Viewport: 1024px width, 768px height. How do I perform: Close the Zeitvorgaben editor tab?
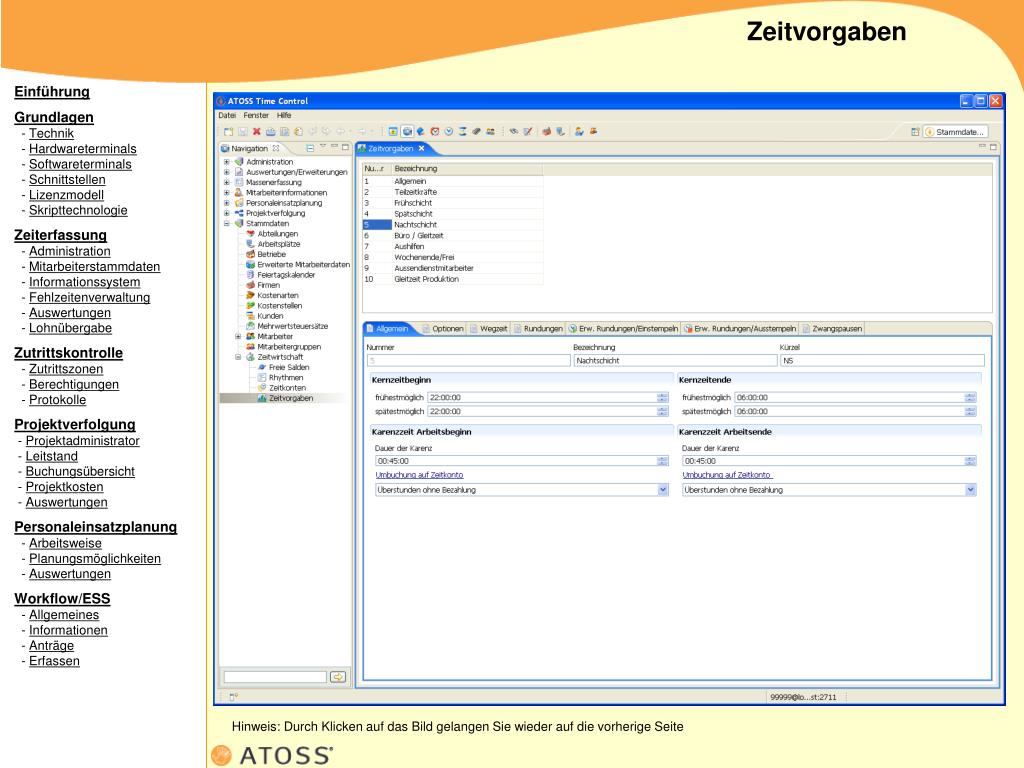click(422, 148)
